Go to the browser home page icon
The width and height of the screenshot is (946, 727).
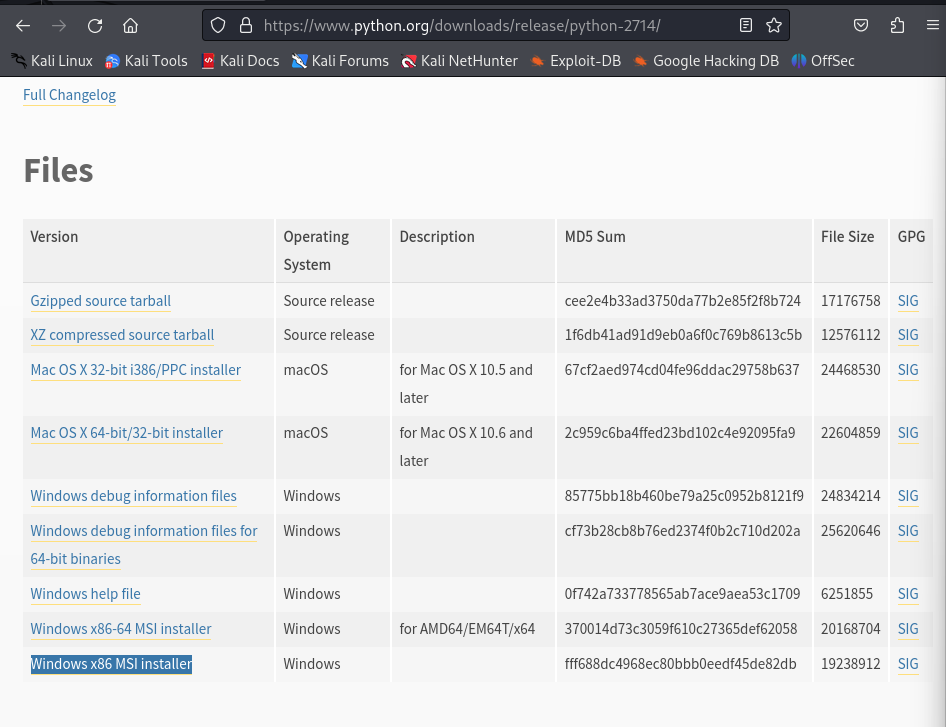coord(131,25)
